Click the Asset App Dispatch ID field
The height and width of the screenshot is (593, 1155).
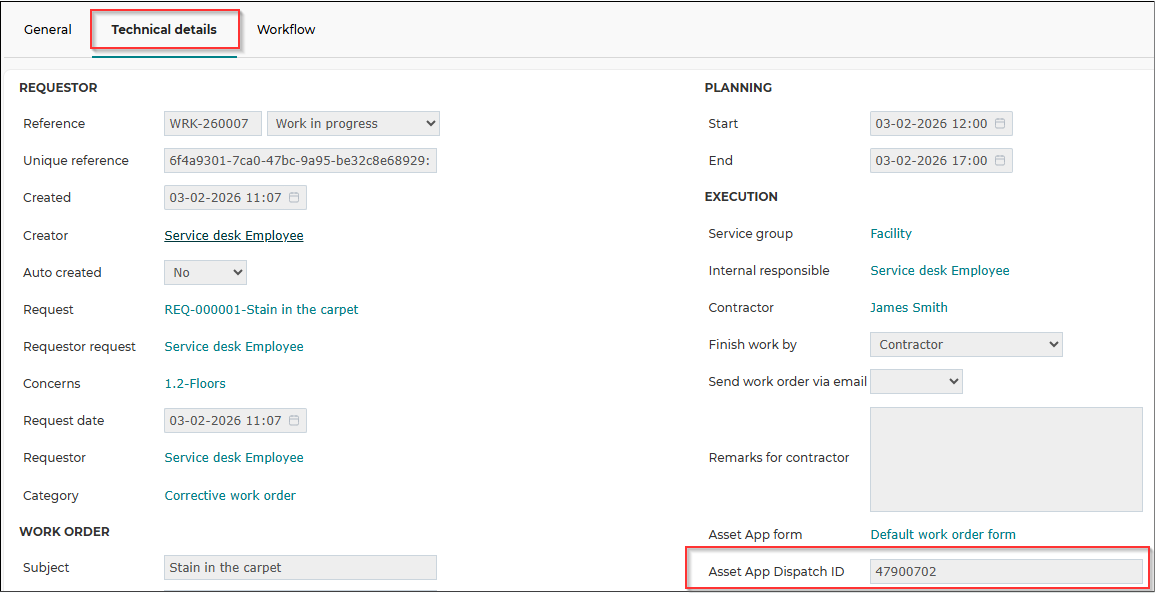(x=1006, y=571)
